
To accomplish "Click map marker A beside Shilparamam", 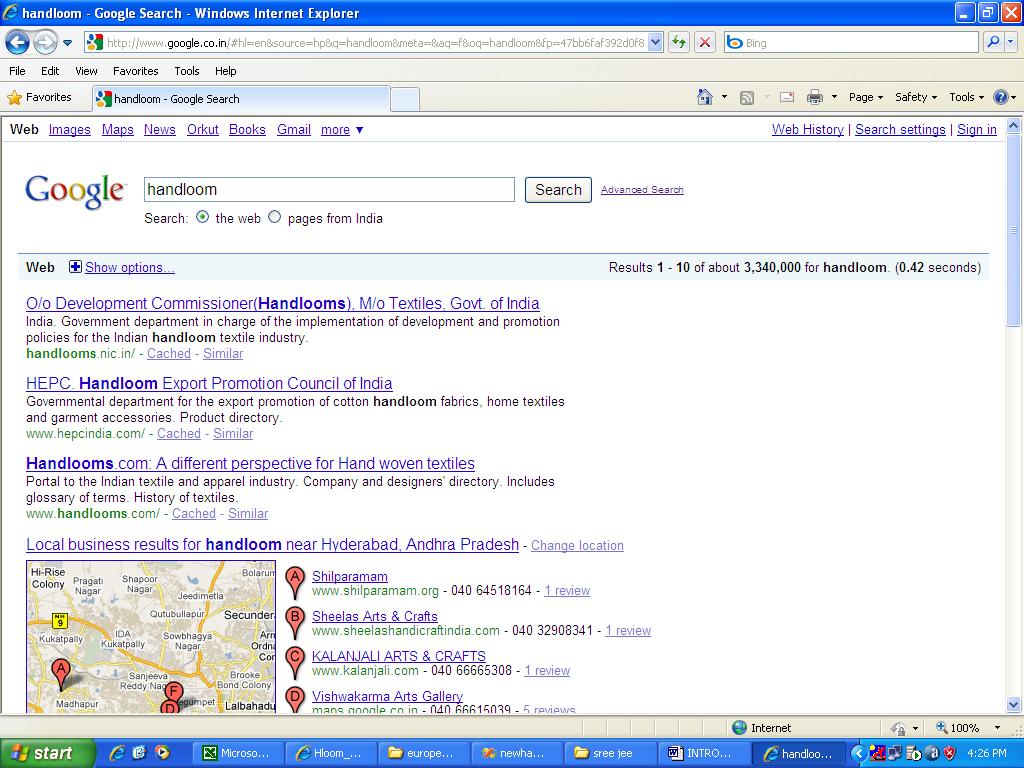I will click(295, 583).
